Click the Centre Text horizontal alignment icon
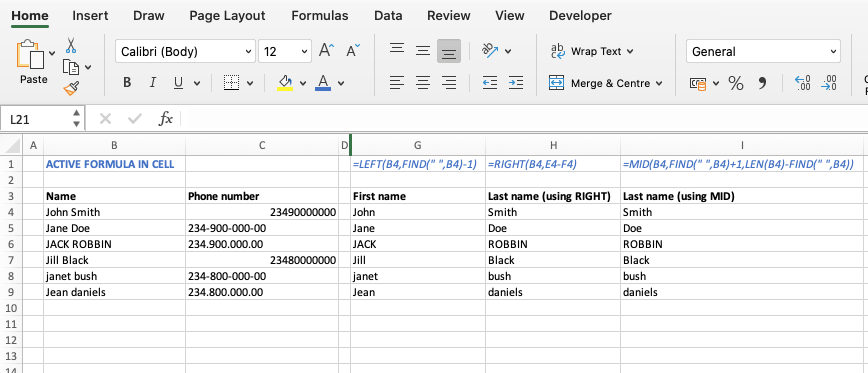Screen dimensions: 868x373 click(423, 83)
